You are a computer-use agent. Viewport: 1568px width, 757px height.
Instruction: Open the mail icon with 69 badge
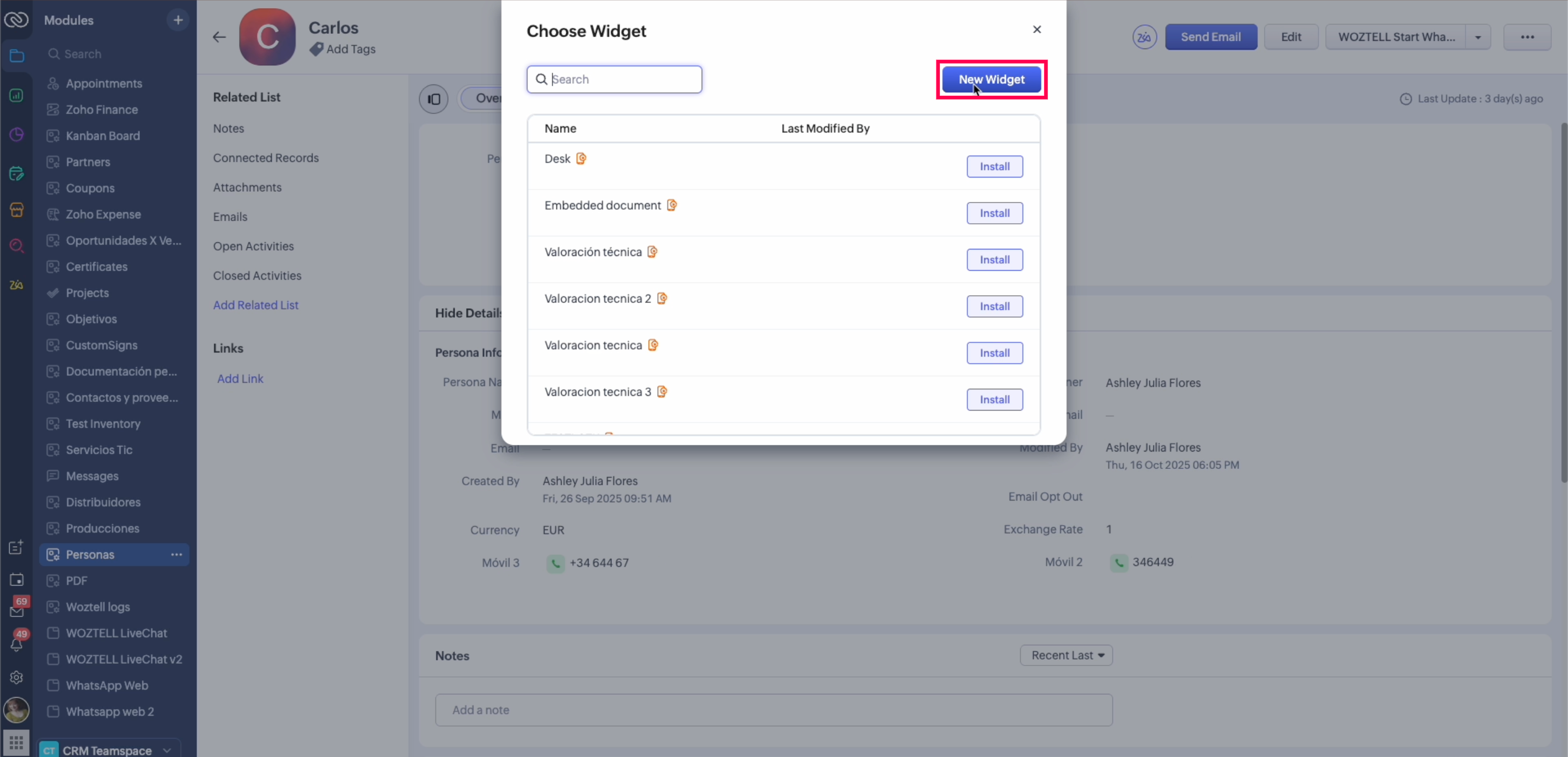pos(16,612)
